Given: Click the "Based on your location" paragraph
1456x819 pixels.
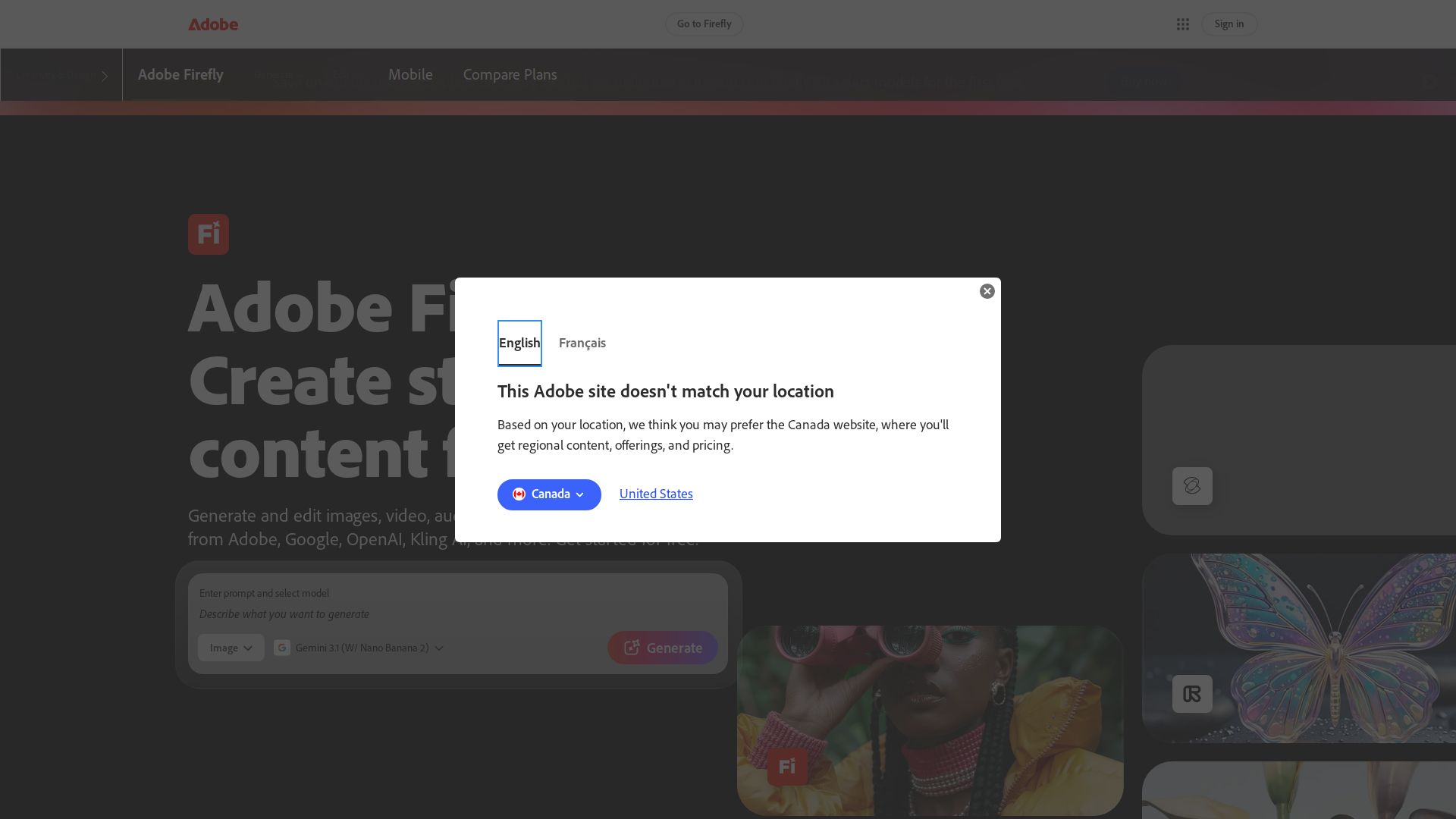Looking at the screenshot, I should [723, 435].
